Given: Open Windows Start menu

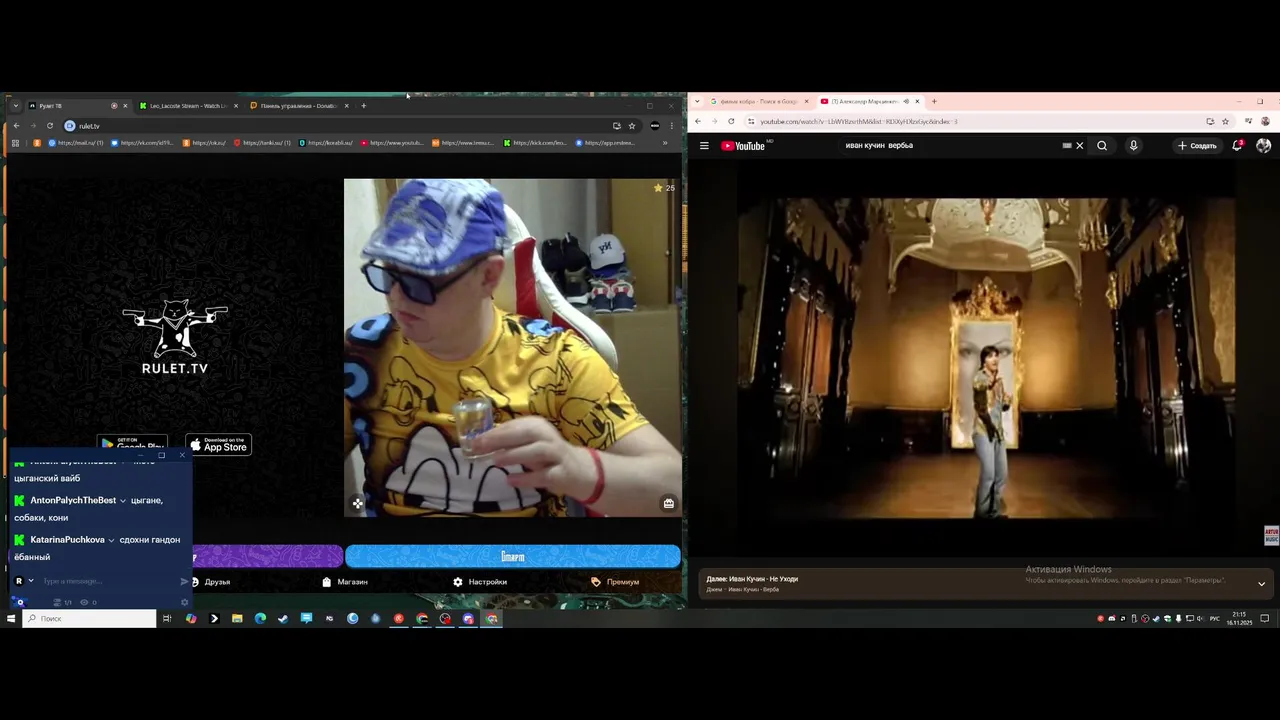Looking at the screenshot, I should pos(11,618).
